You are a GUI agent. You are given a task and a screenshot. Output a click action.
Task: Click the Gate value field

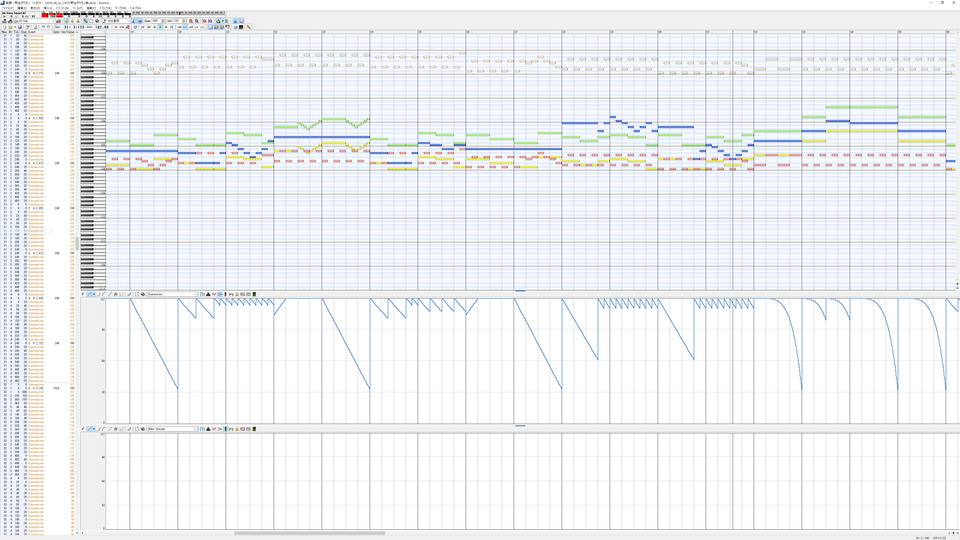157,21
